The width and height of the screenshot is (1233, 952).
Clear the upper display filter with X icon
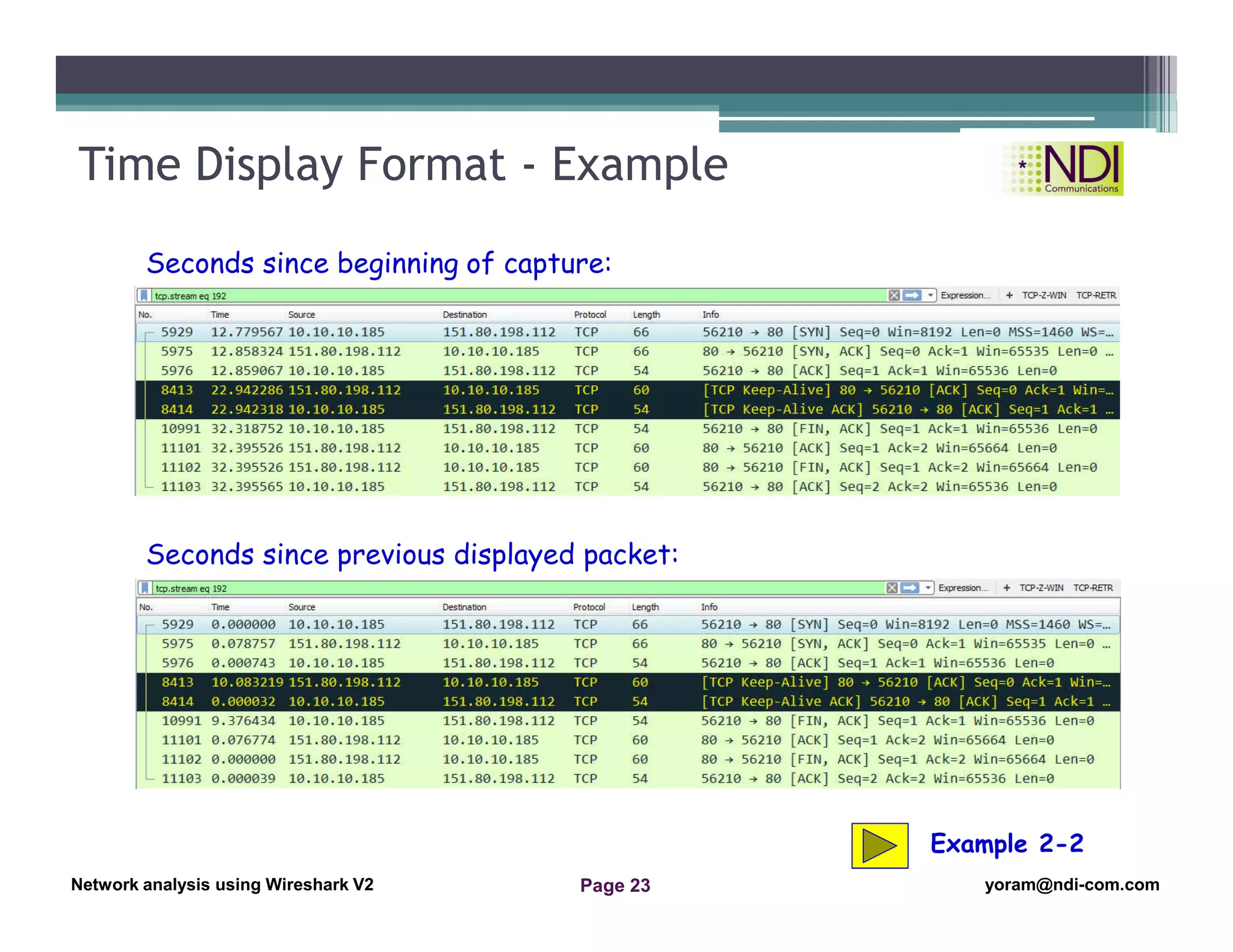pyautogui.click(x=894, y=295)
